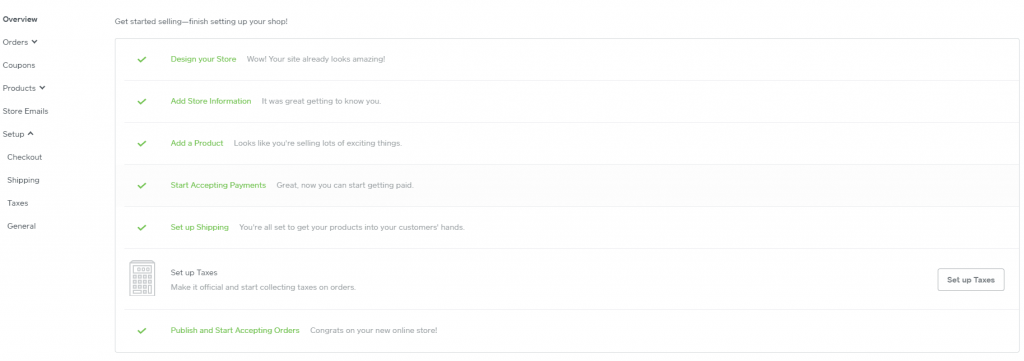Open General settings under Setup
Viewport: 1024px width, 361px height.
tap(22, 226)
